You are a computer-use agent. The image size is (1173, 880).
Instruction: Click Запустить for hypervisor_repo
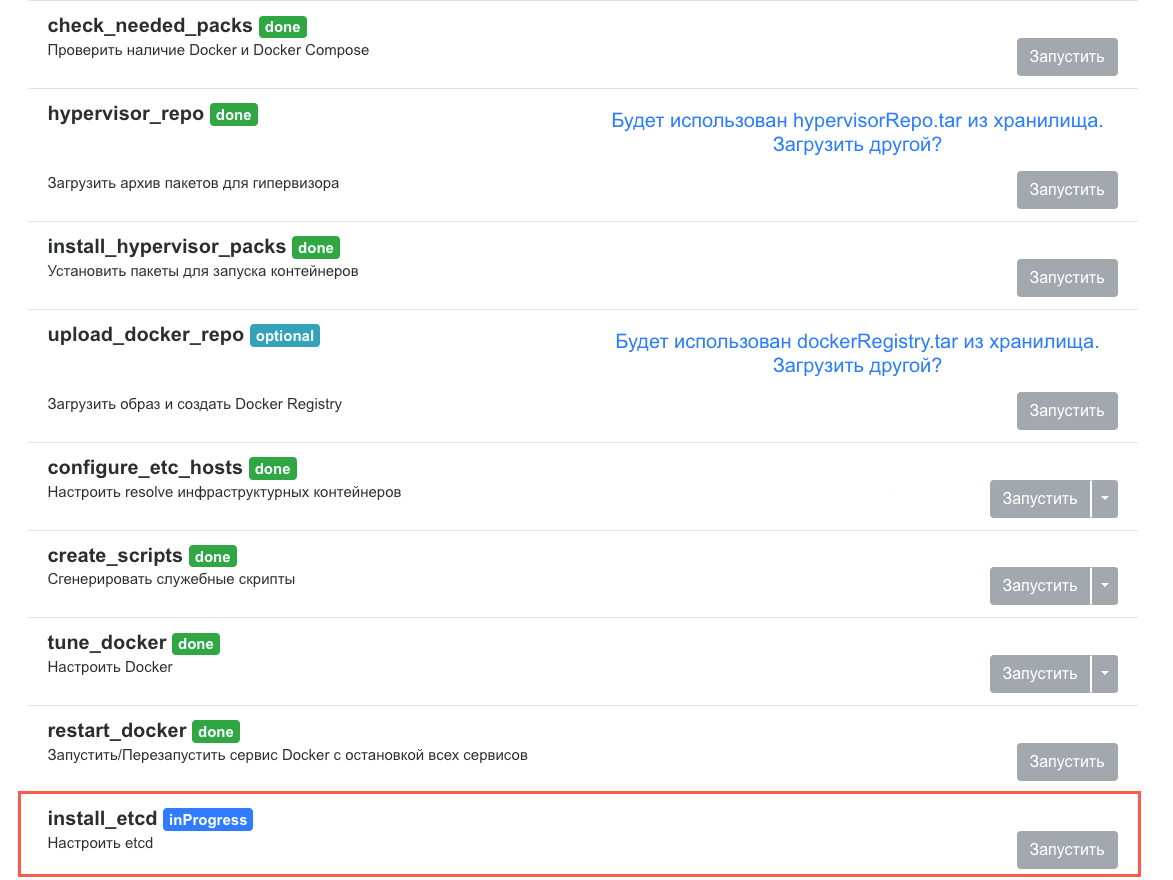click(x=1066, y=190)
